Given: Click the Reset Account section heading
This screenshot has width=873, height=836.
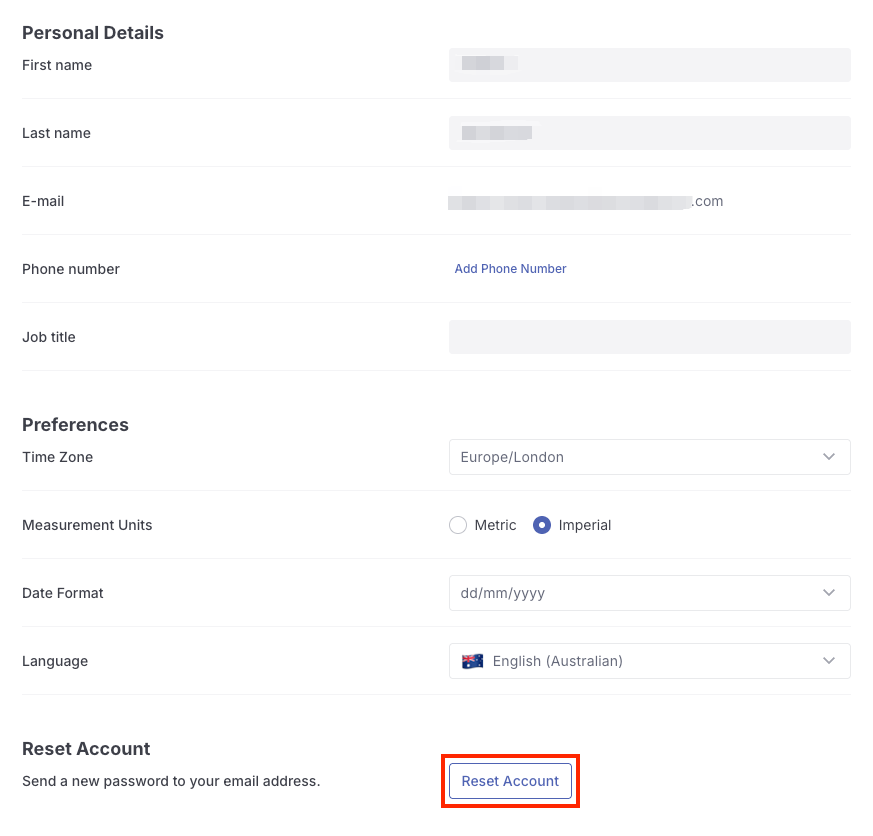Looking at the screenshot, I should click(86, 749).
